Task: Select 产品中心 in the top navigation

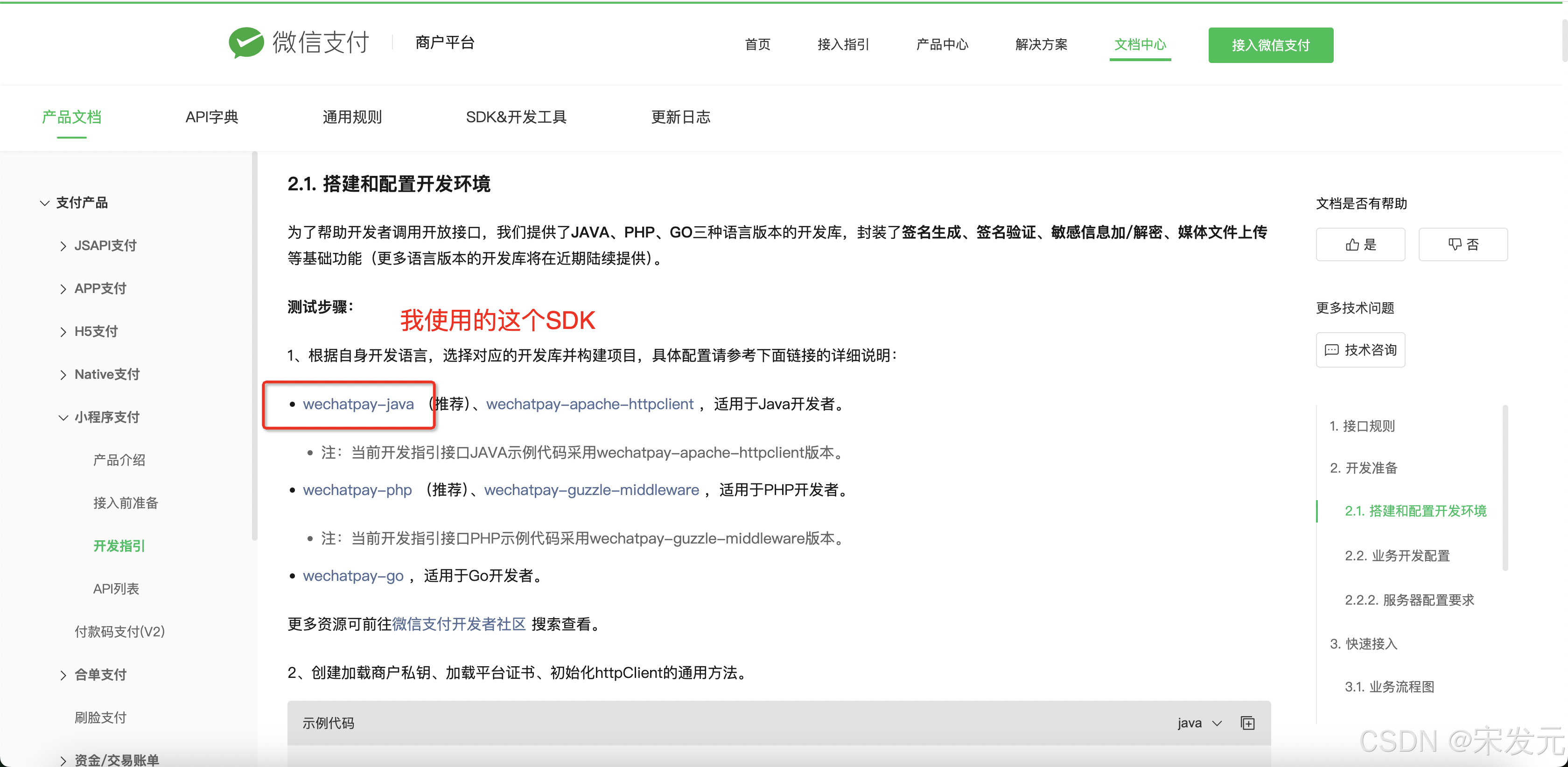Action: [x=942, y=44]
